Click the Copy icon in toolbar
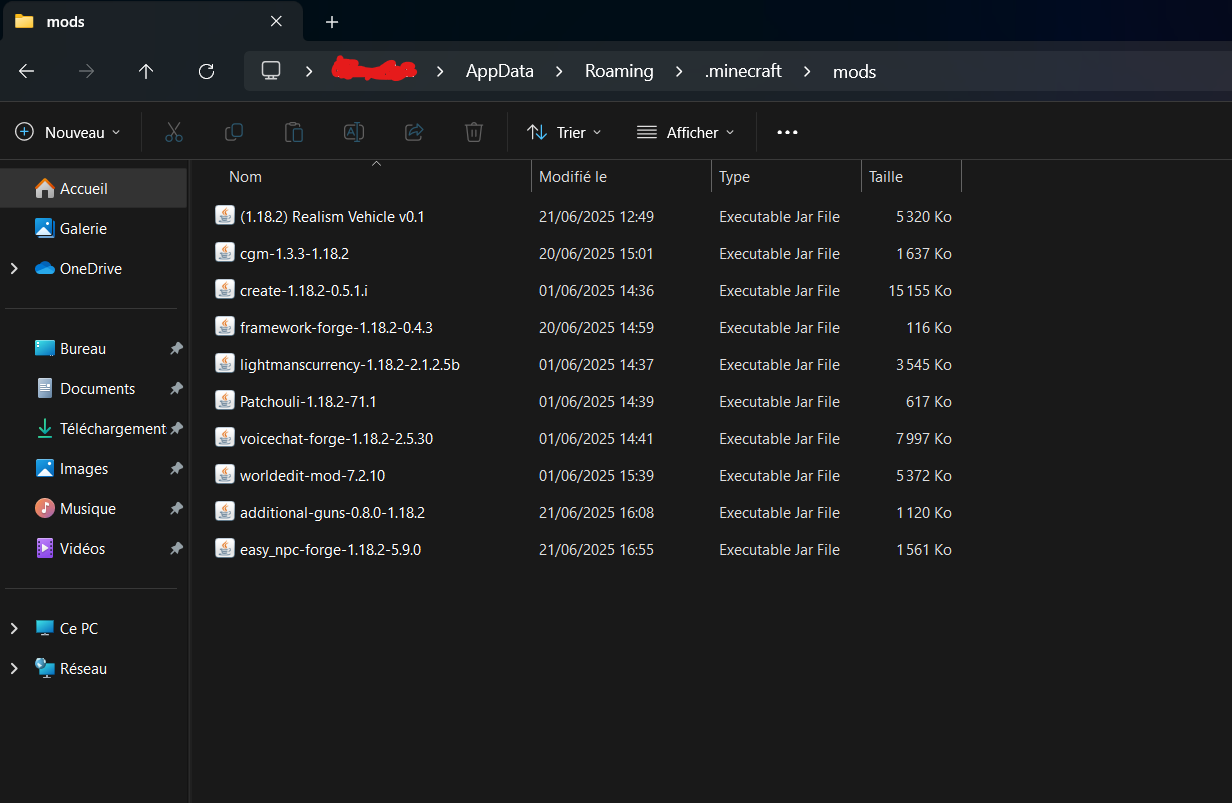This screenshot has height=803, width=1232. click(234, 132)
